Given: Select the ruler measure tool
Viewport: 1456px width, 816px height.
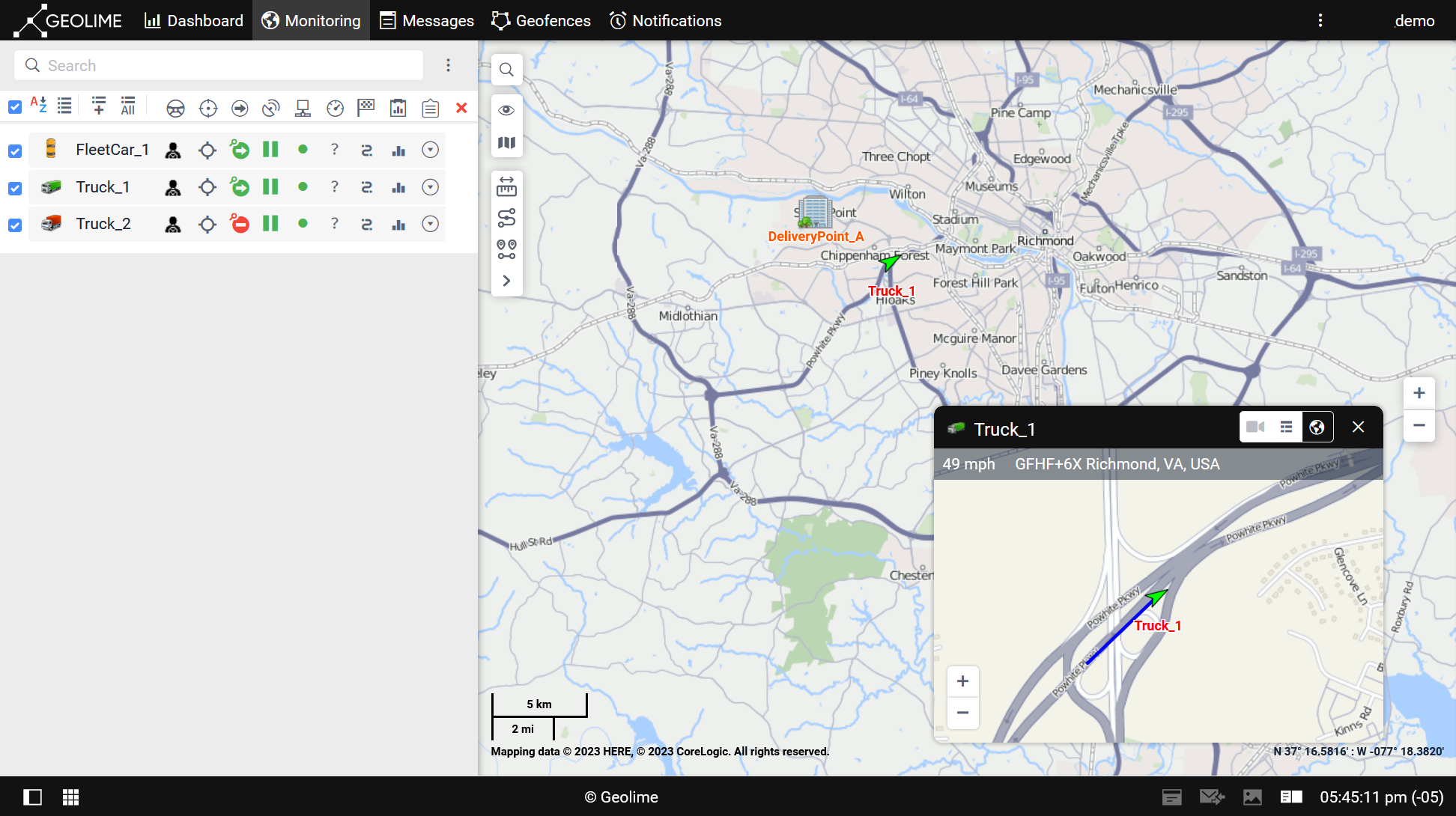Looking at the screenshot, I should [x=506, y=187].
